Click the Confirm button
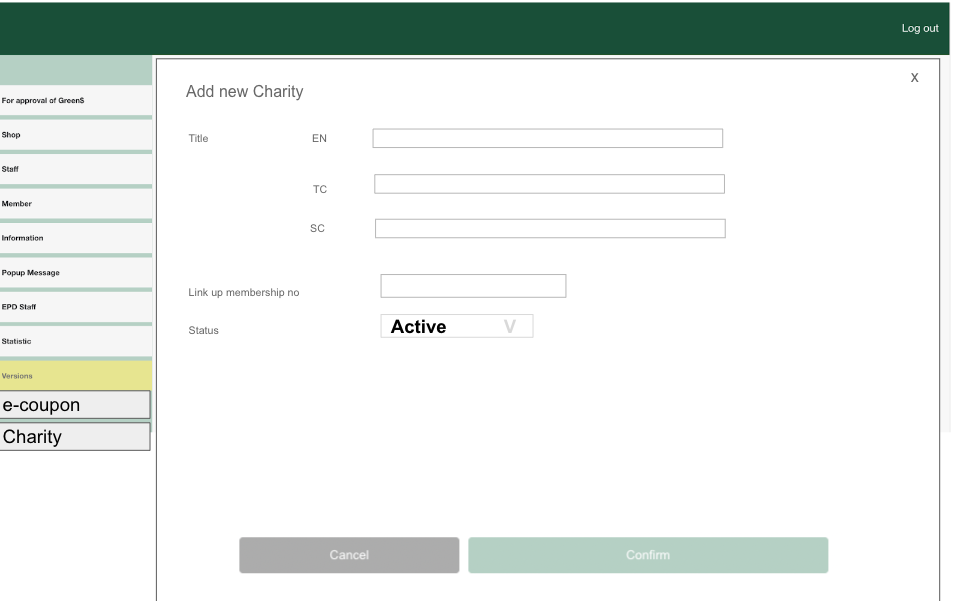The height and width of the screenshot is (601, 957). pyautogui.click(x=647, y=555)
